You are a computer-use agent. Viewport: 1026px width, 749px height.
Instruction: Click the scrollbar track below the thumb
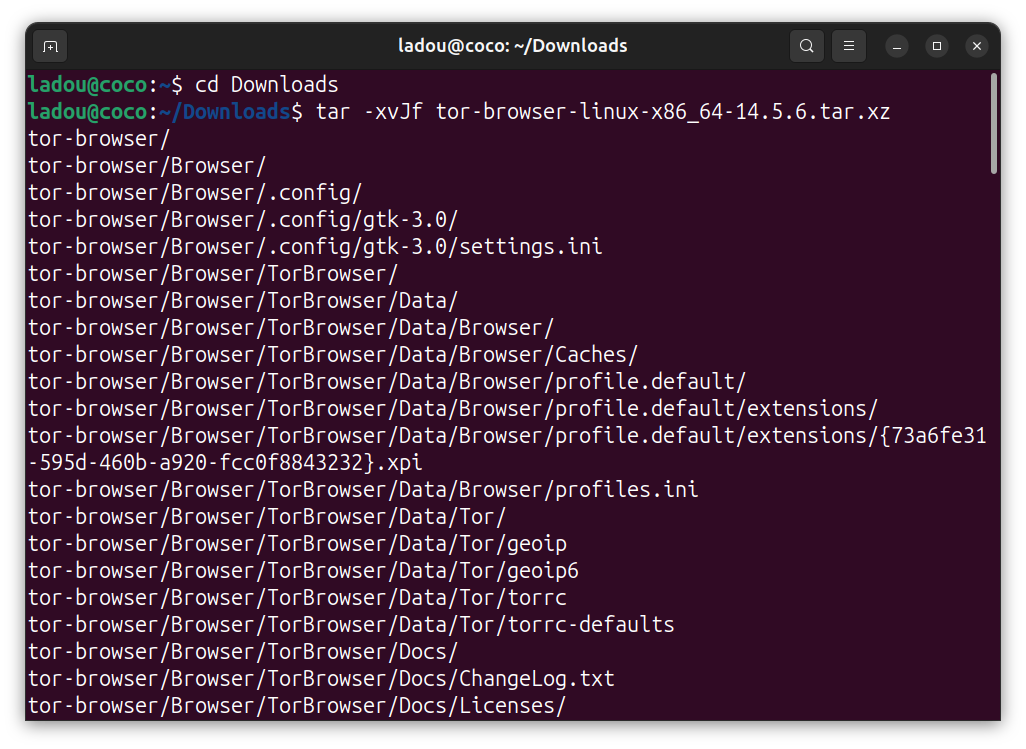[993, 450]
